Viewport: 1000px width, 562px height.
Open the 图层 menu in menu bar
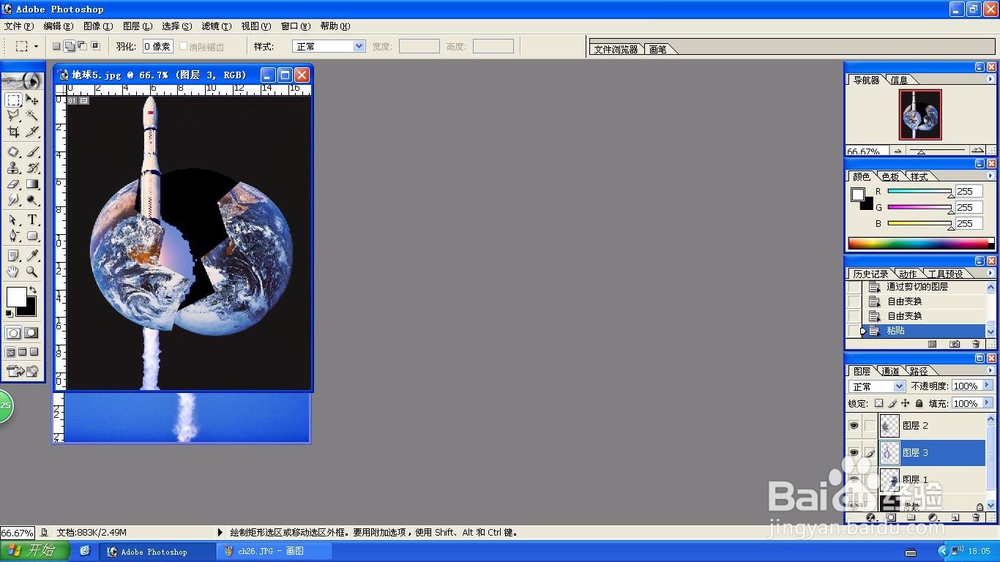(137, 26)
